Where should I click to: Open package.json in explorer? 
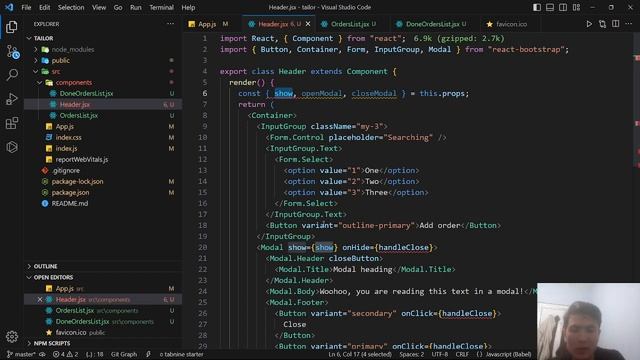(103, 193)
